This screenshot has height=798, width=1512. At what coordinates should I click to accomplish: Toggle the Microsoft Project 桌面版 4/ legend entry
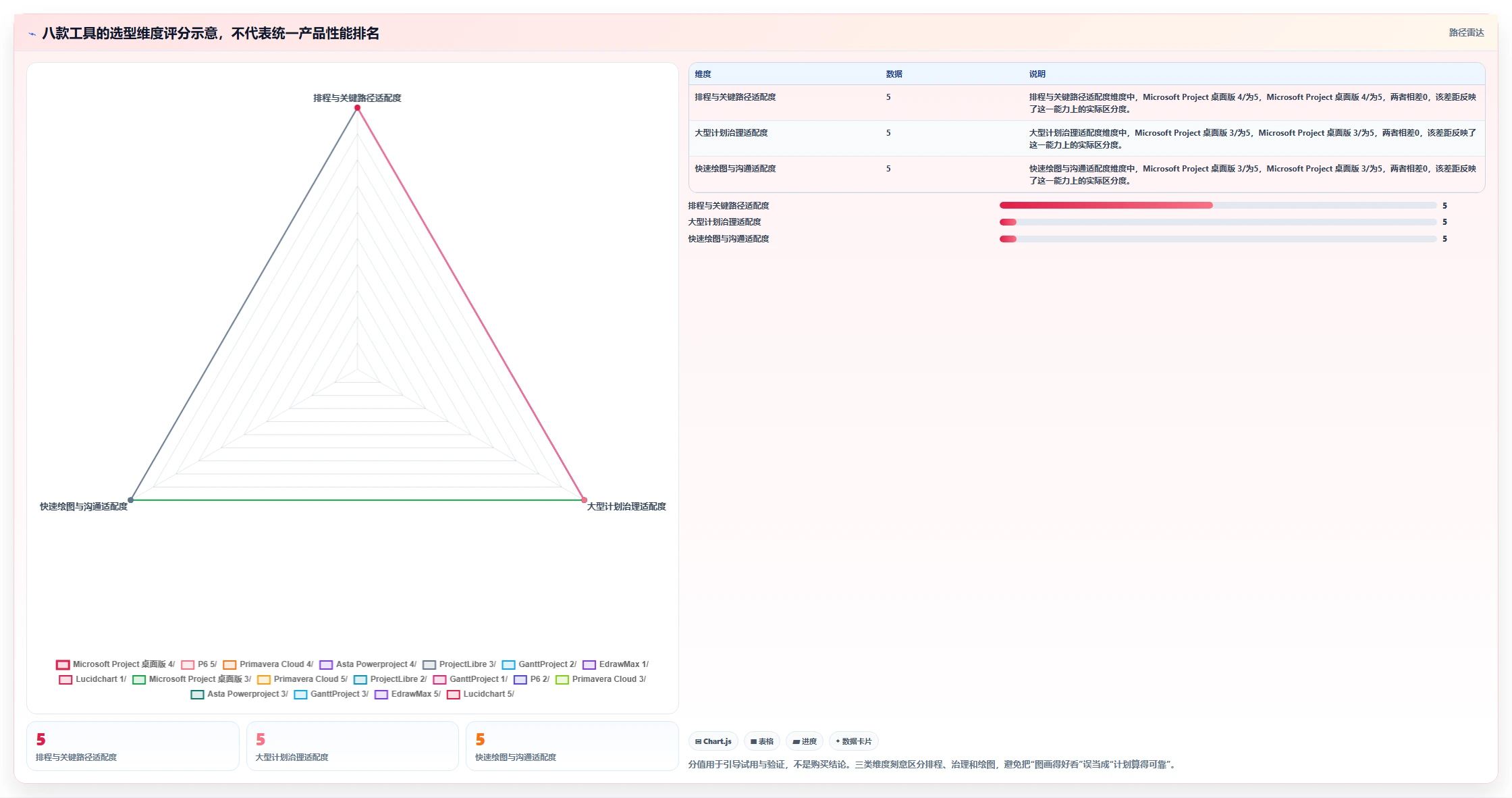115,664
